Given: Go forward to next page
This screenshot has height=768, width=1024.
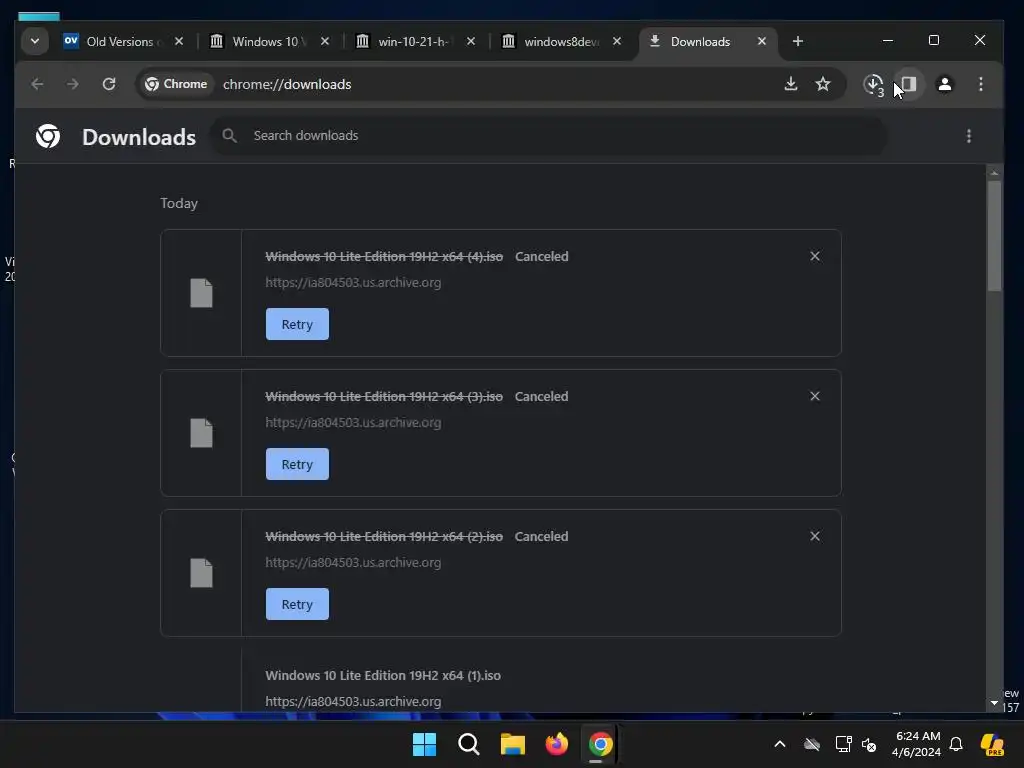Looking at the screenshot, I should 72,84.
